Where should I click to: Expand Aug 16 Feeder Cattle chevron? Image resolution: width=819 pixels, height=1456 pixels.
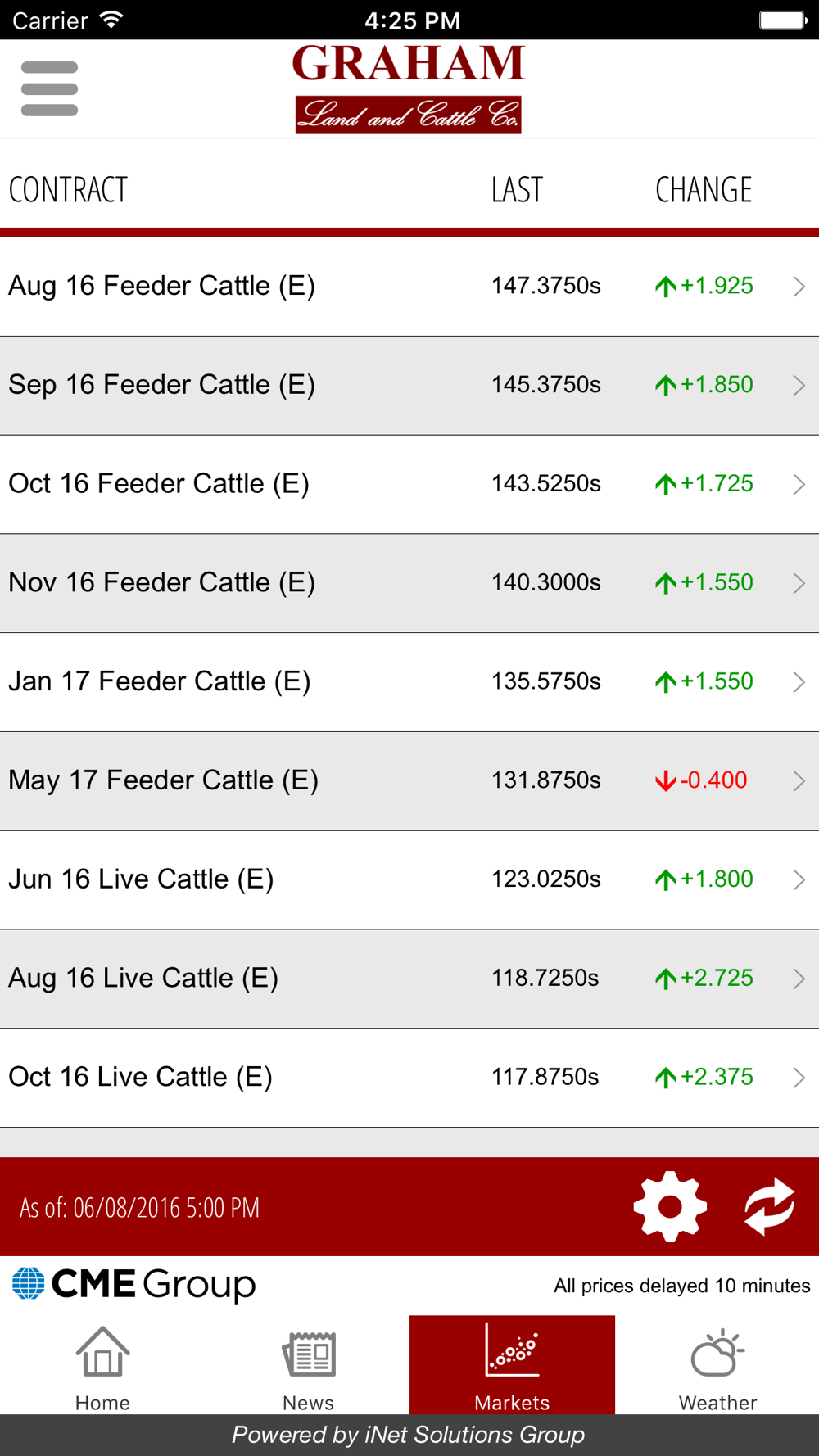(799, 286)
